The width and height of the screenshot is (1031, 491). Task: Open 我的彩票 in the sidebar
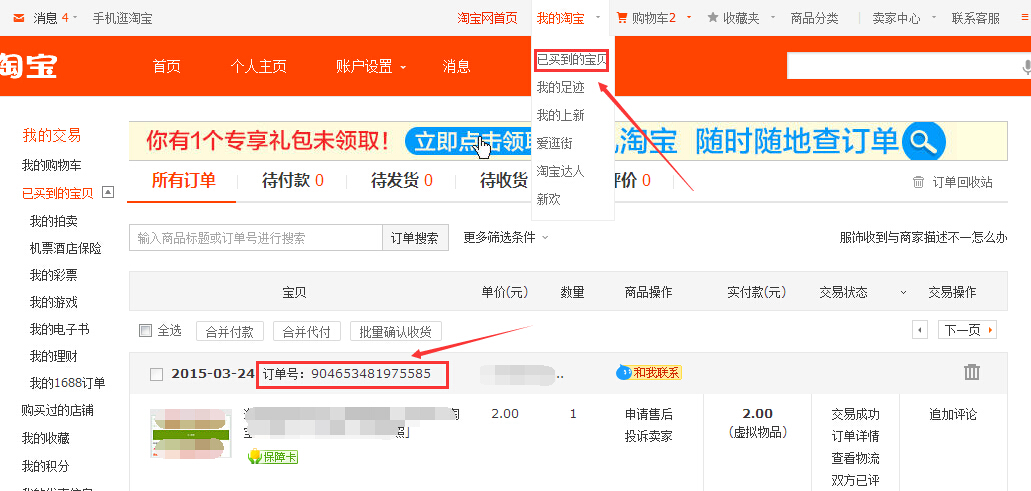click(53, 275)
